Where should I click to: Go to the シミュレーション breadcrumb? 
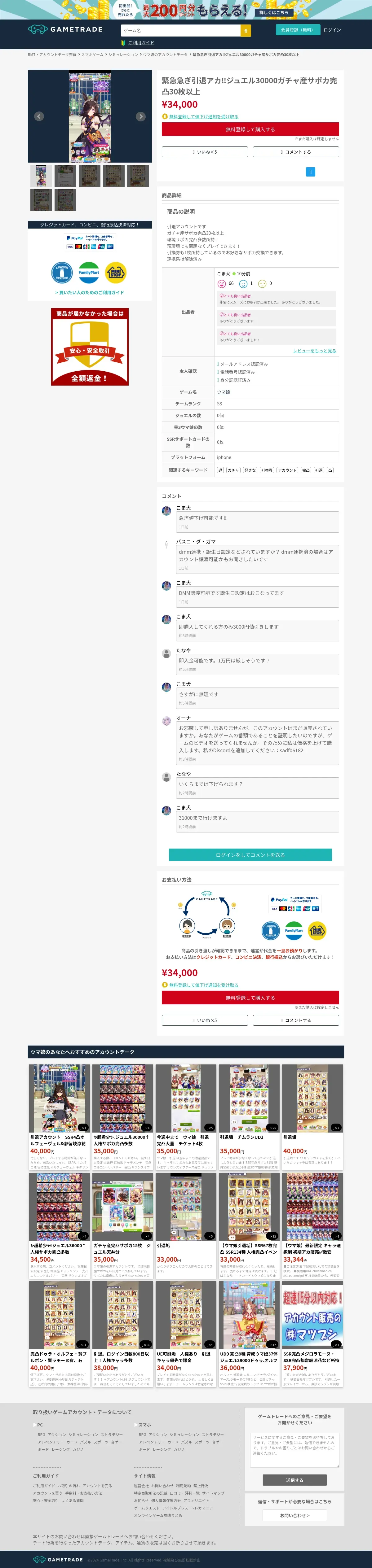coord(123,55)
